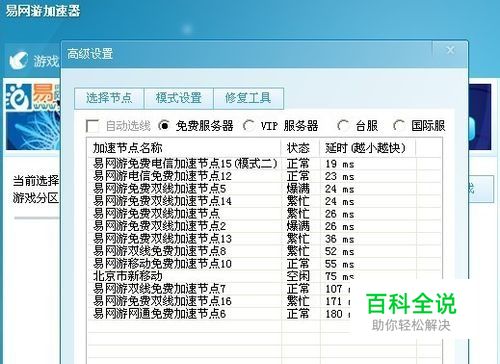Click the 55 ms latency value
Viewport: 500px width, 364px height.
340,264
